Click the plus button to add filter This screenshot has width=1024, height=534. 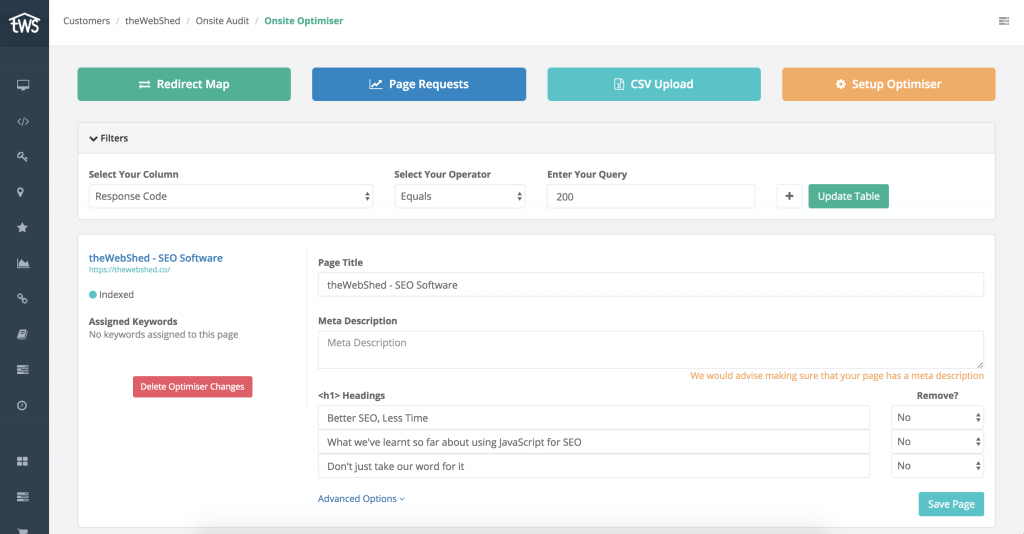pos(789,196)
